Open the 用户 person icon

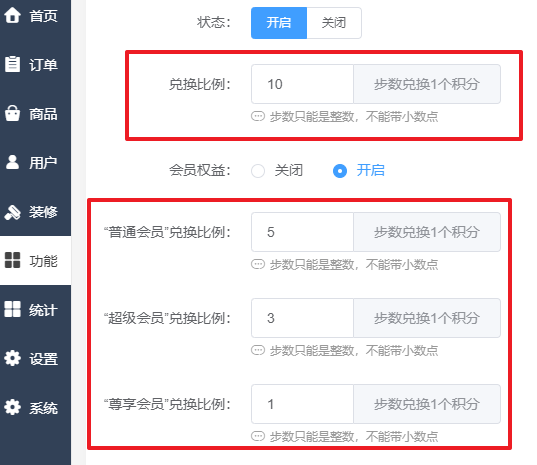(12, 162)
